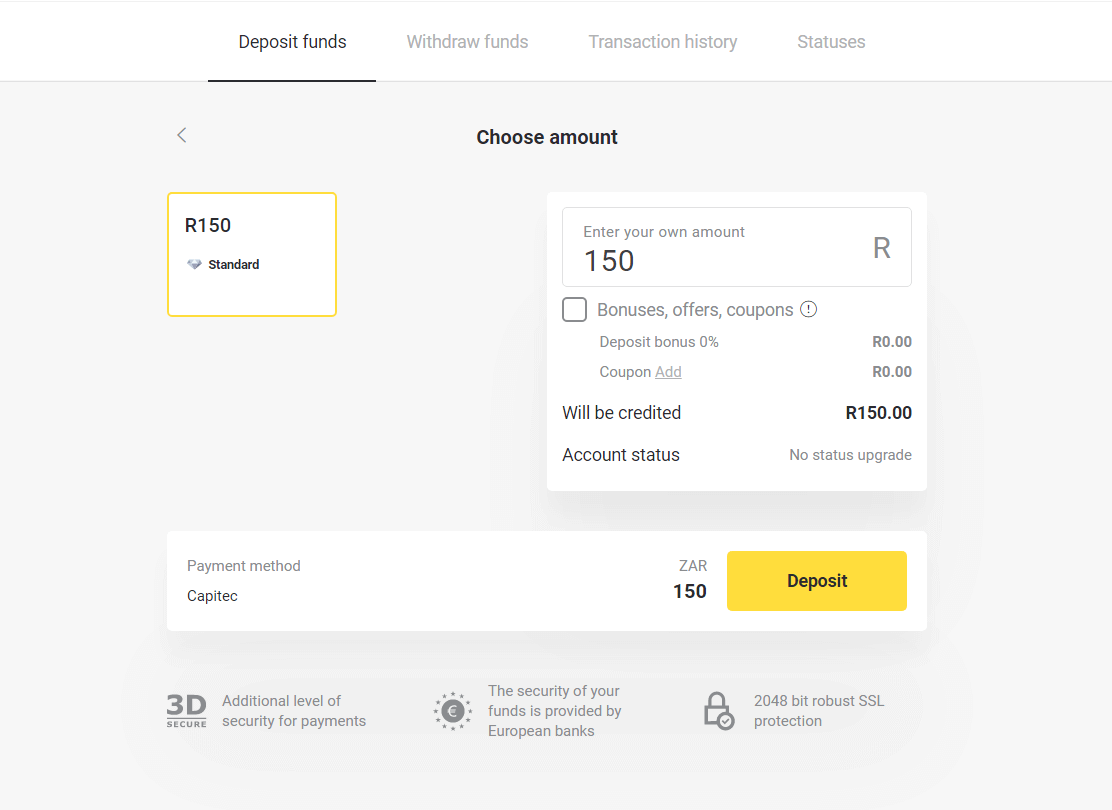Click the 3D Secure icon
The width and height of the screenshot is (1112, 810).
[186, 711]
